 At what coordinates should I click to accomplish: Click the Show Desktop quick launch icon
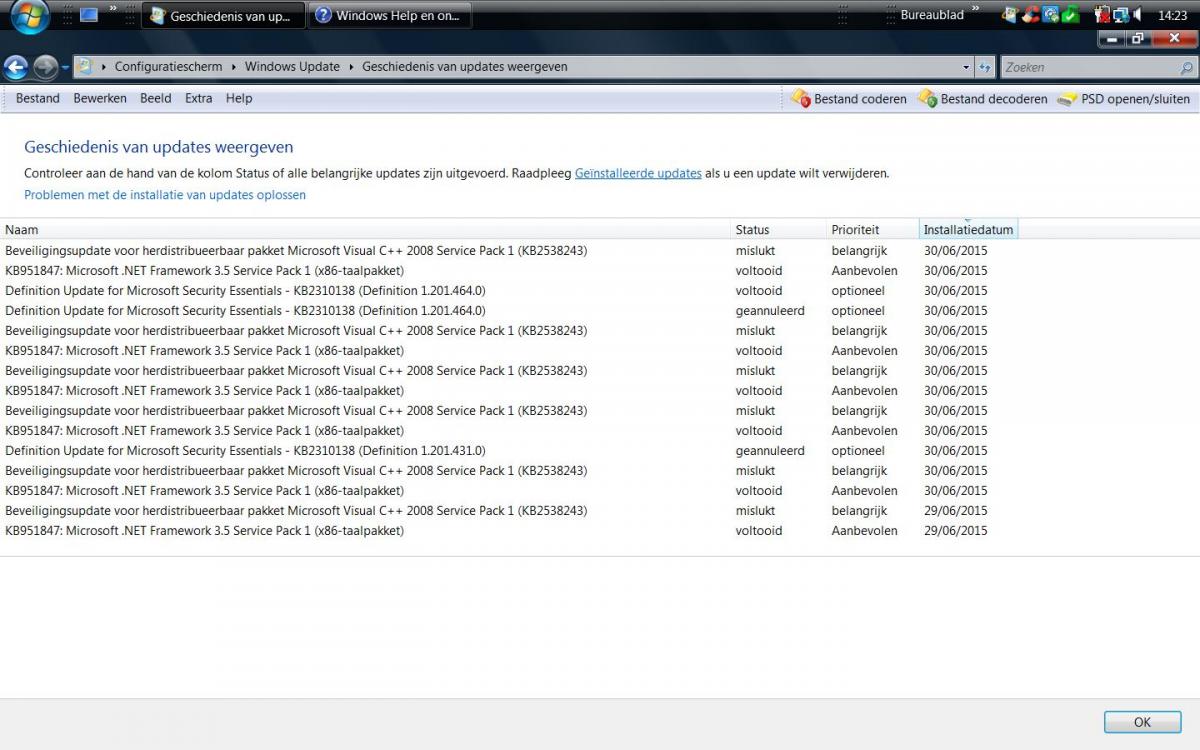point(89,15)
